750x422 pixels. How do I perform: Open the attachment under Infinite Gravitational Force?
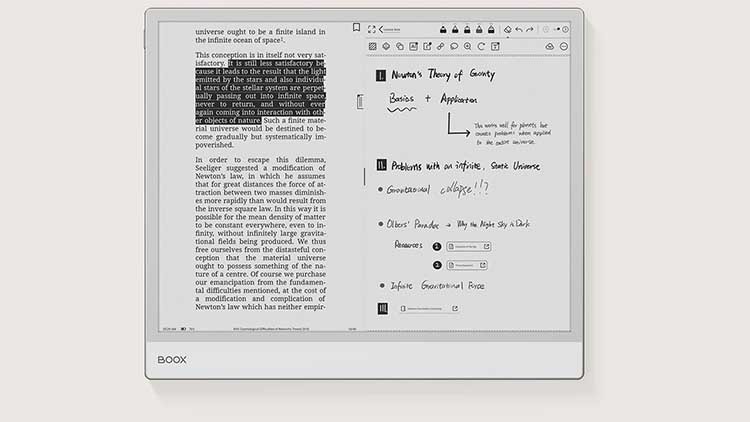click(x=428, y=309)
